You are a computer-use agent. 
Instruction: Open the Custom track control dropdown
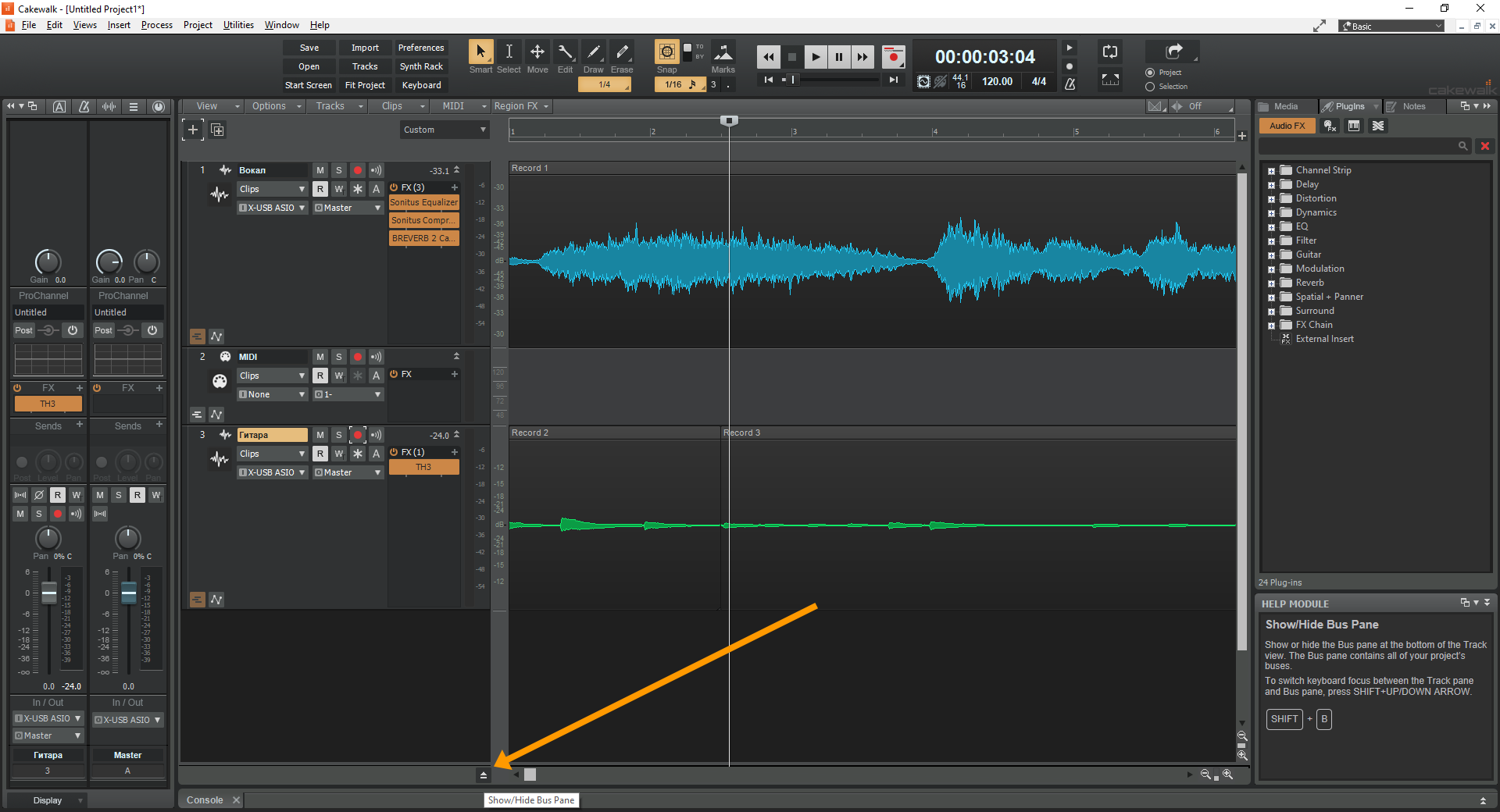(x=445, y=130)
